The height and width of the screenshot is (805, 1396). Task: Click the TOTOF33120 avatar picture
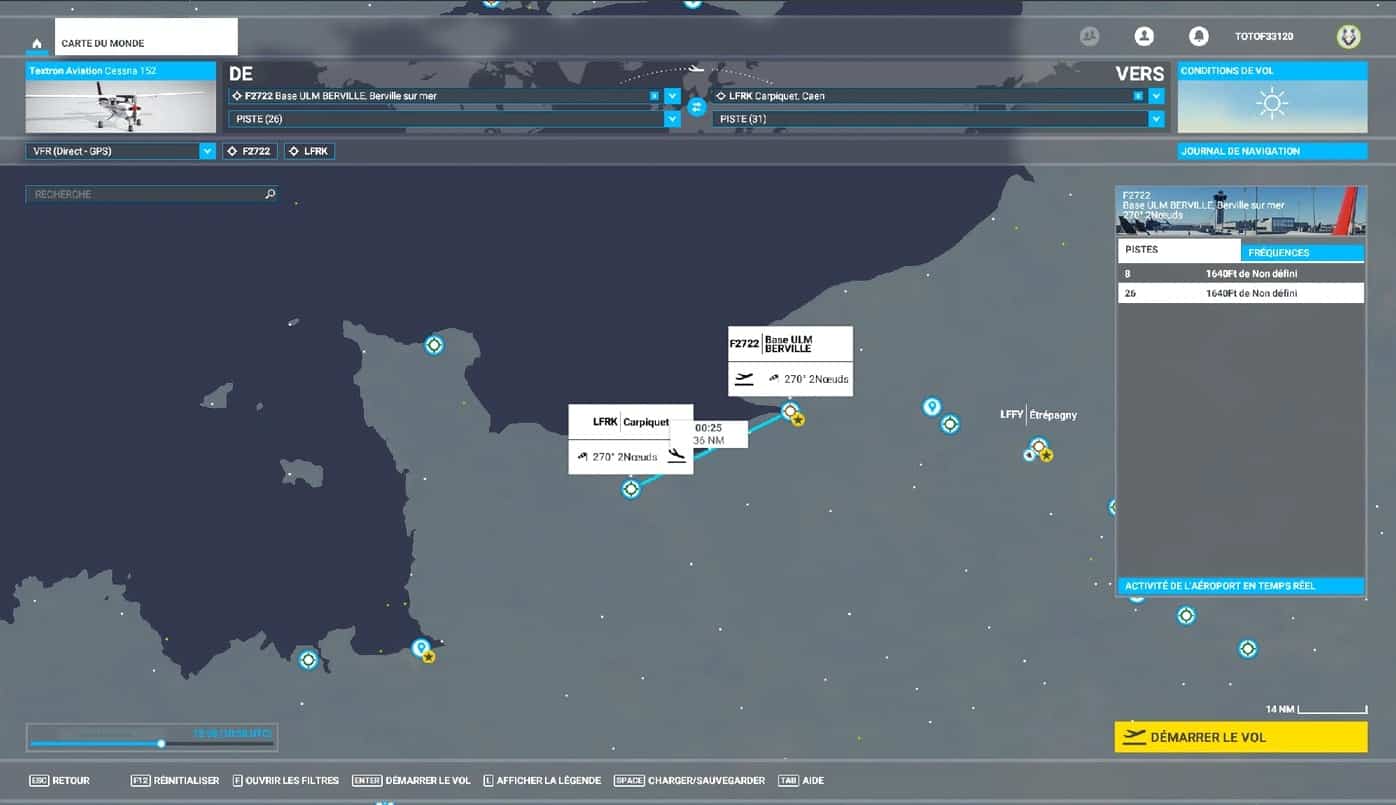tap(1348, 37)
